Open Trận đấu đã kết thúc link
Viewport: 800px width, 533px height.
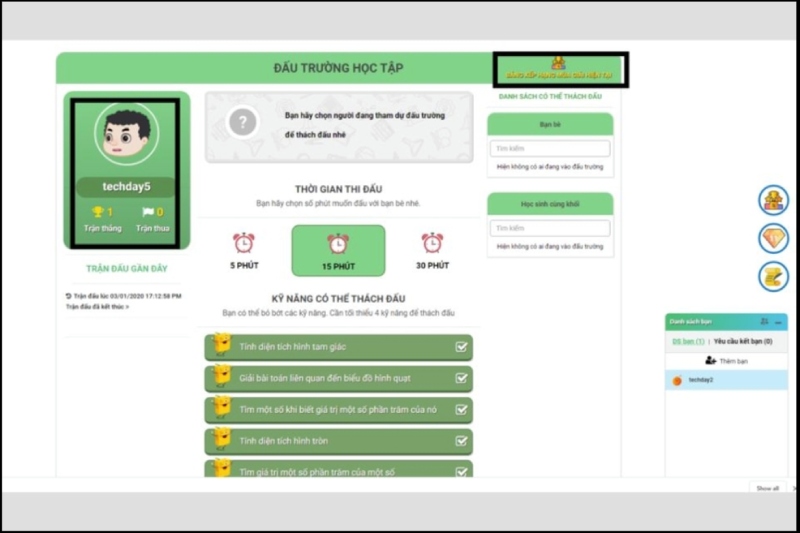point(97,307)
